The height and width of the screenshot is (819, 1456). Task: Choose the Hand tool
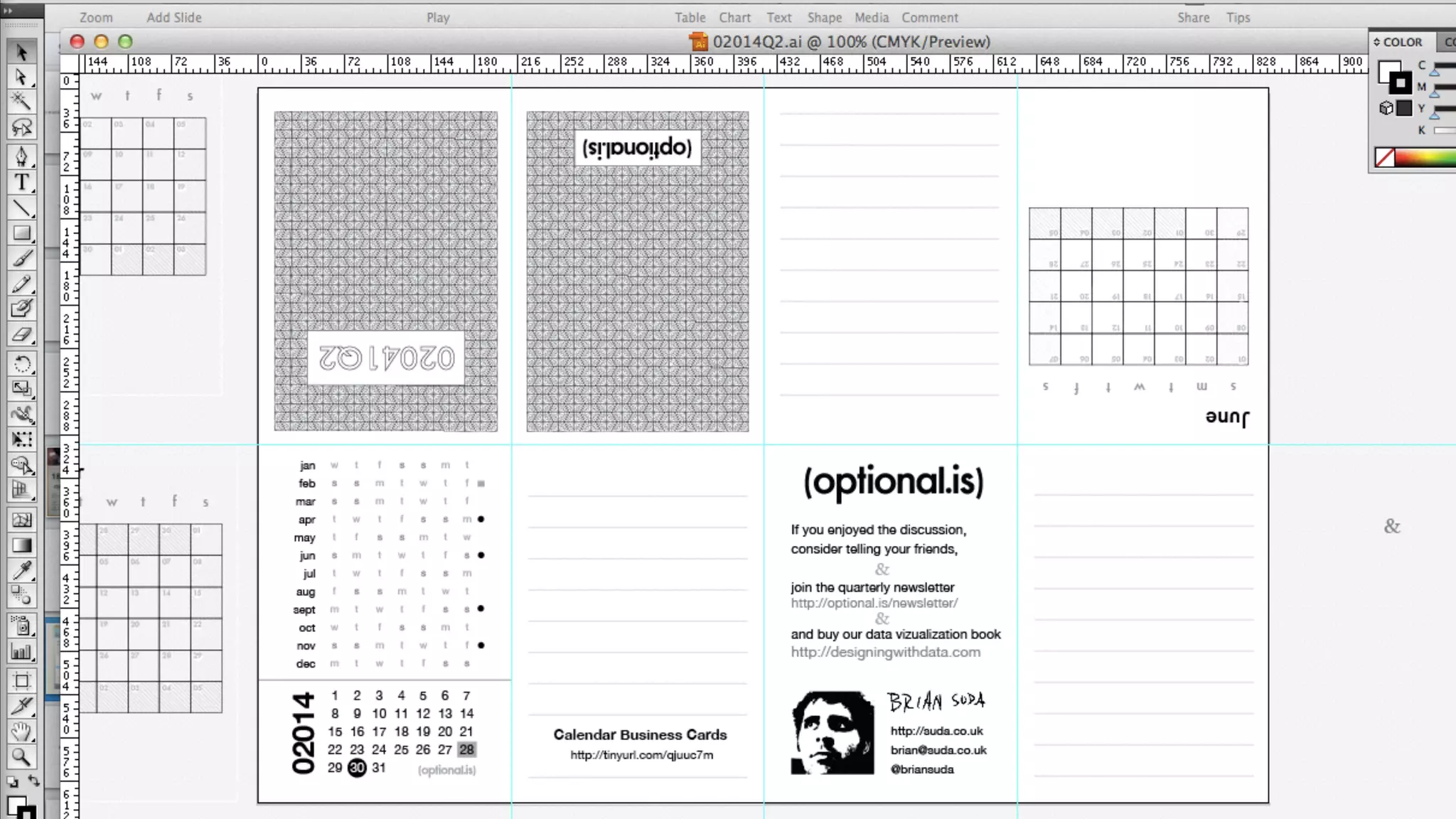[x=21, y=731]
